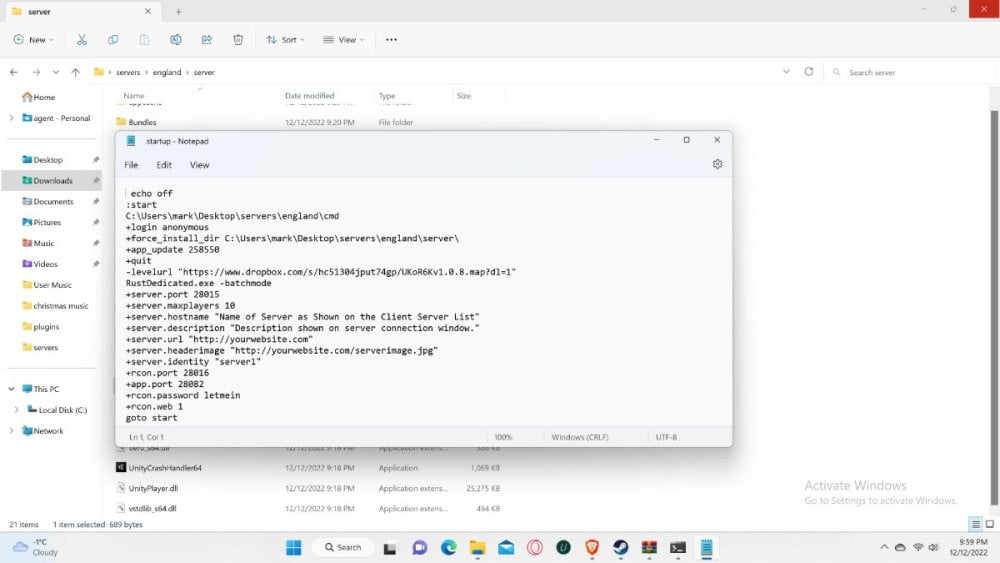Viewport: 1000px width, 563px height.
Task: Click the Delete trash icon in the toolbar
Action: click(238, 40)
